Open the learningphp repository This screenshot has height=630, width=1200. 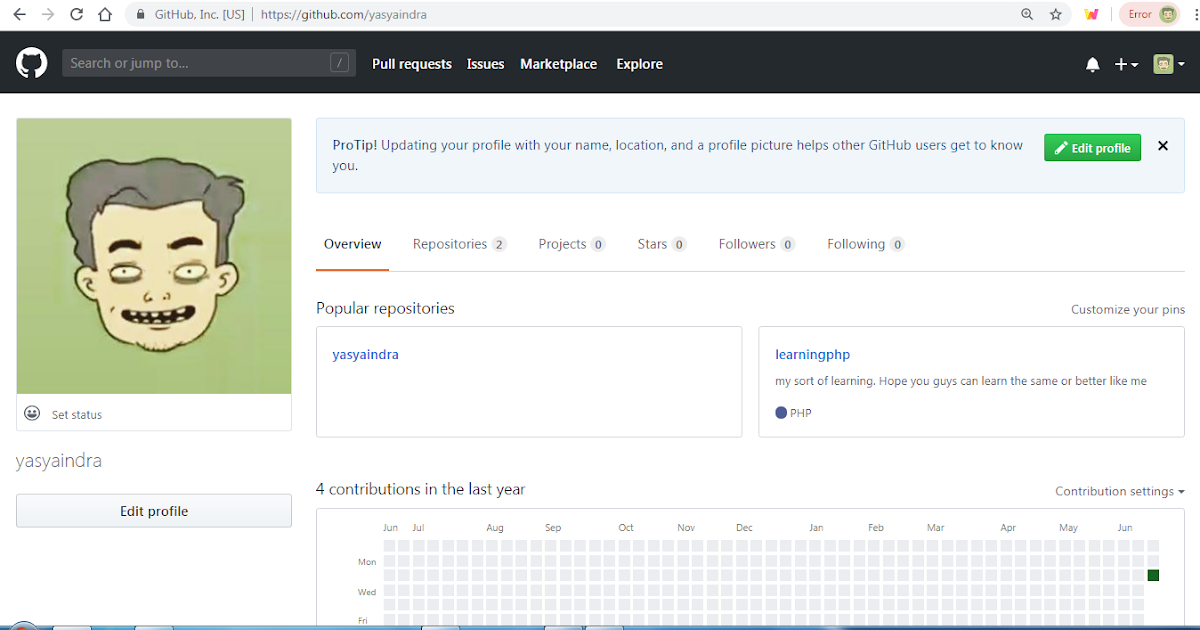click(x=813, y=354)
